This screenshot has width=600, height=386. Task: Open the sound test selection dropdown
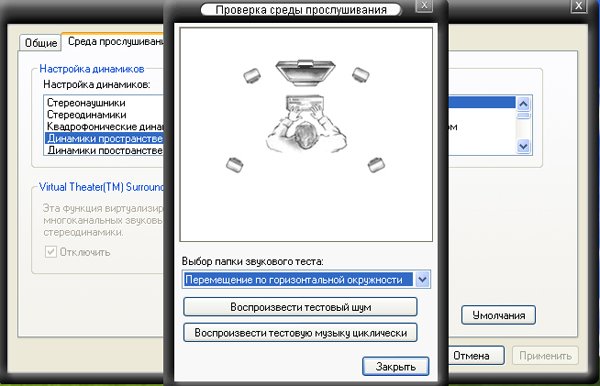(422, 280)
